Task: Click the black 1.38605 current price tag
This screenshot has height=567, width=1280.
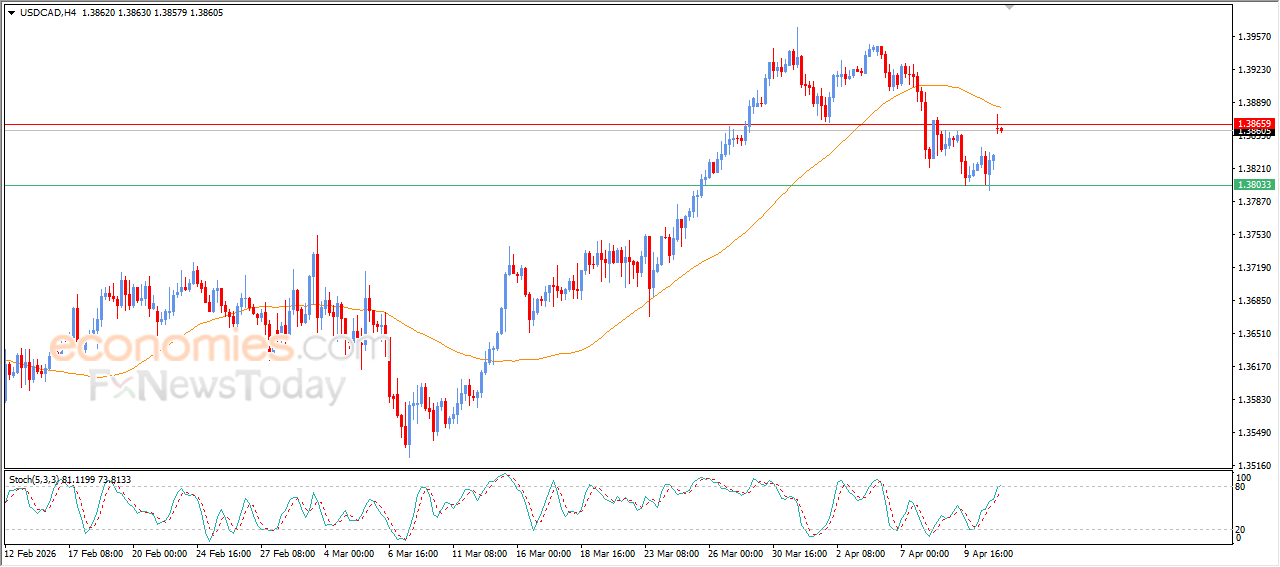Action: pyautogui.click(x=1253, y=132)
